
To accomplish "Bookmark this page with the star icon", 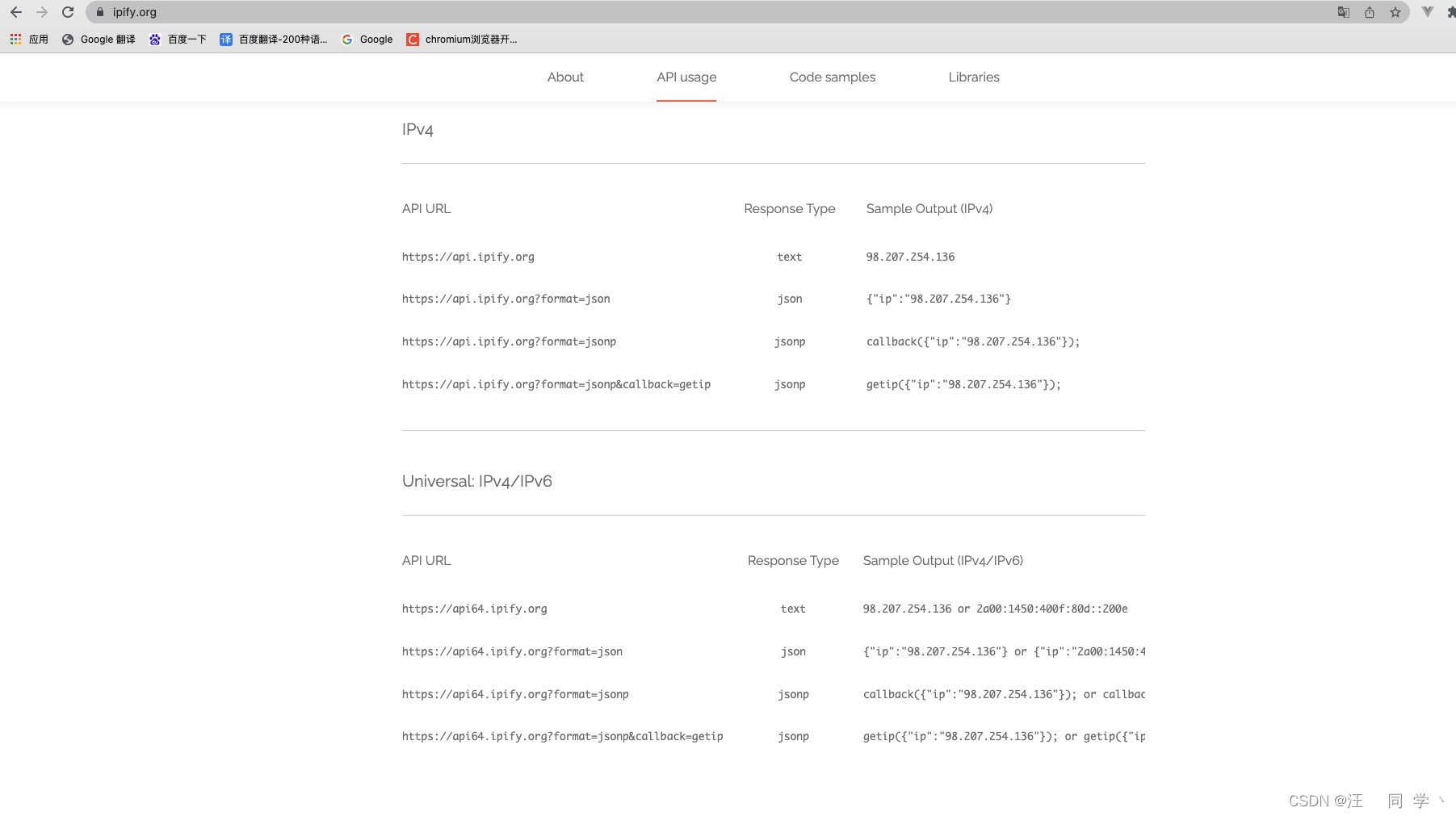I will [x=1395, y=12].
